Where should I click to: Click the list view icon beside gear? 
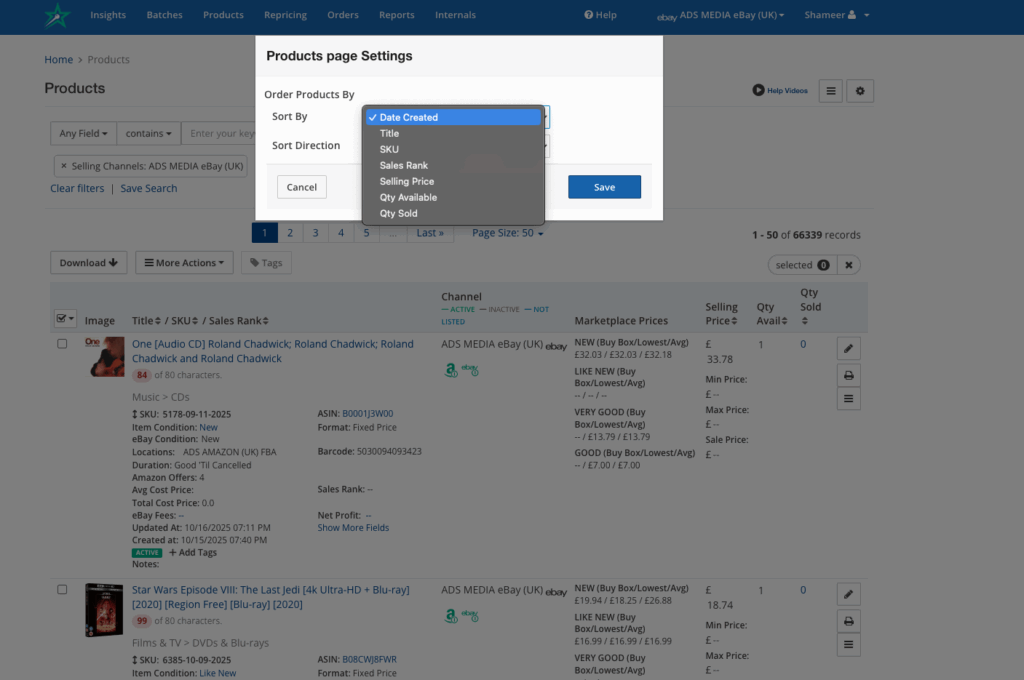[x=830, y=91]
